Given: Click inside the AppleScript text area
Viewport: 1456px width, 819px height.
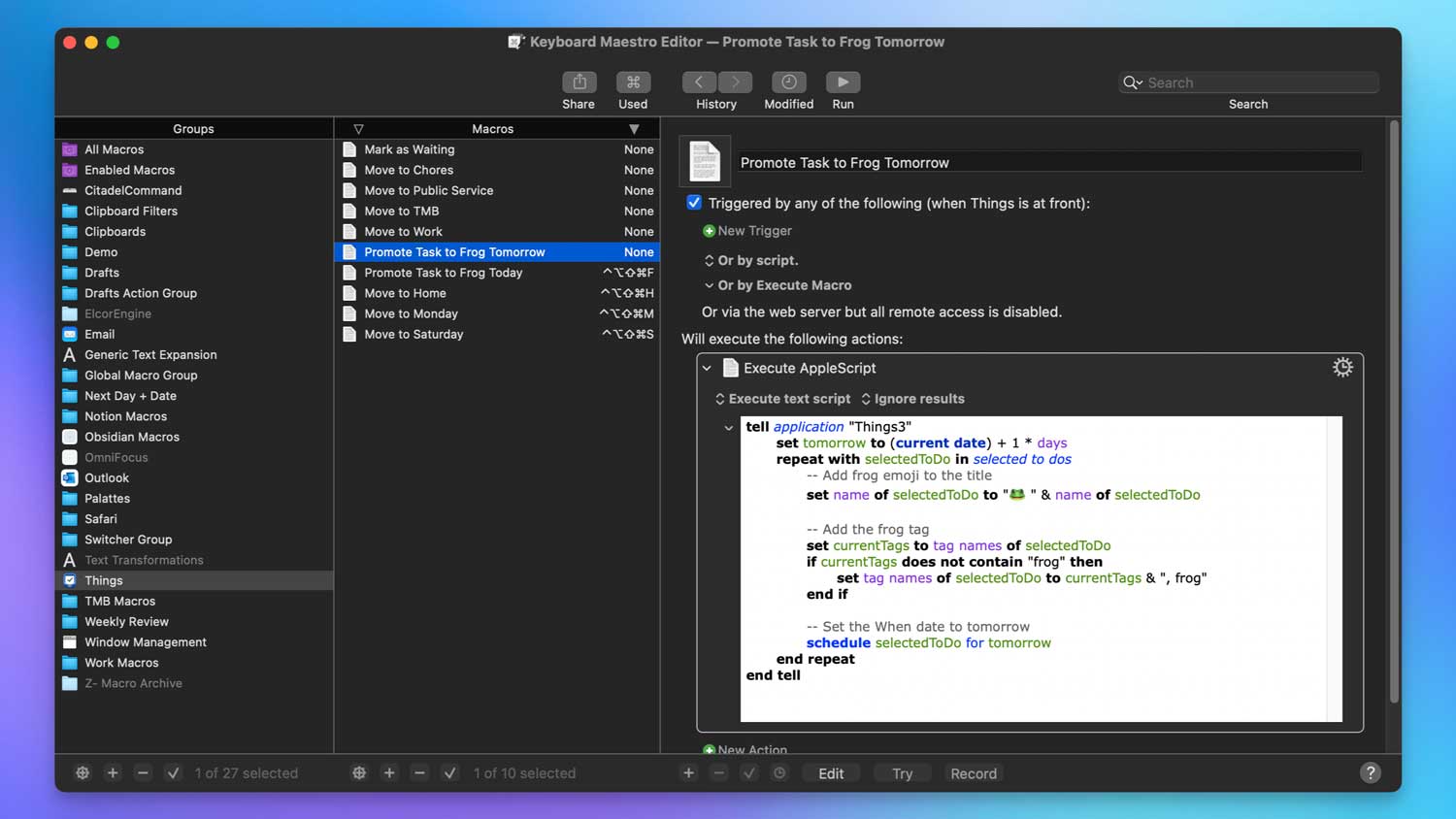Looking at the screenshot, I should (1041, 569).
